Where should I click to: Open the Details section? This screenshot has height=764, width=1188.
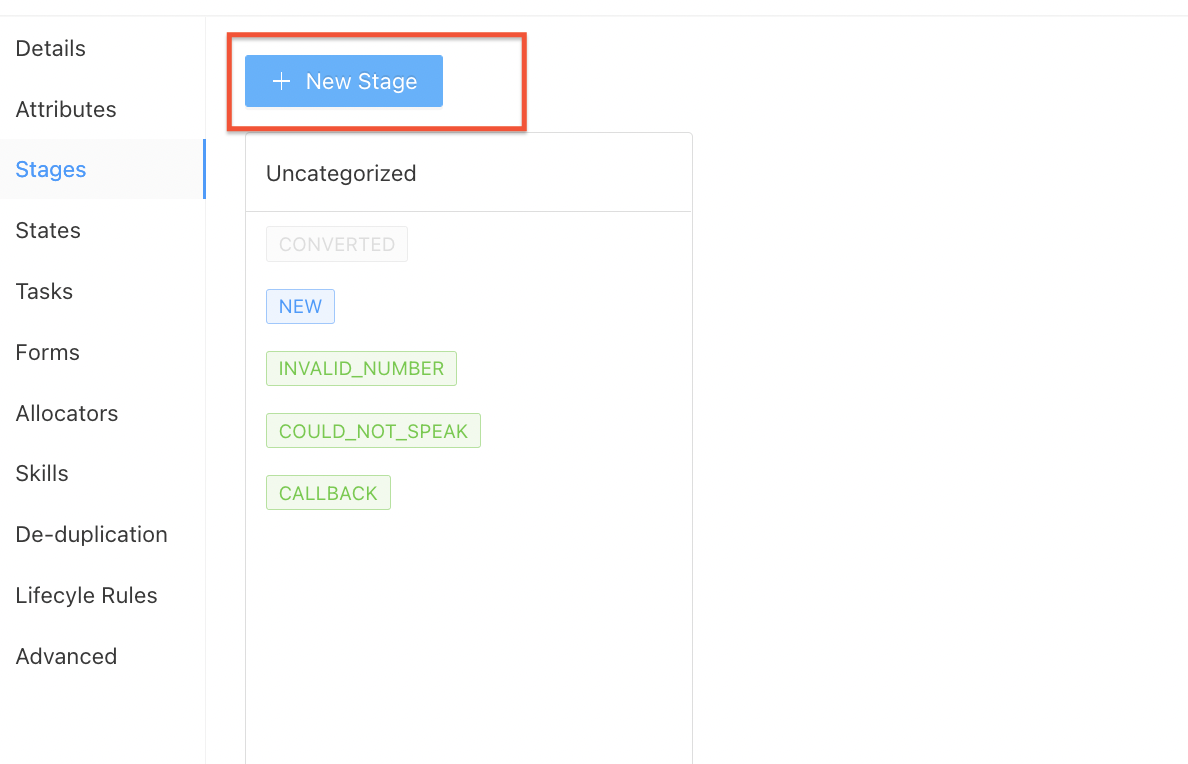tap(51, 48)
